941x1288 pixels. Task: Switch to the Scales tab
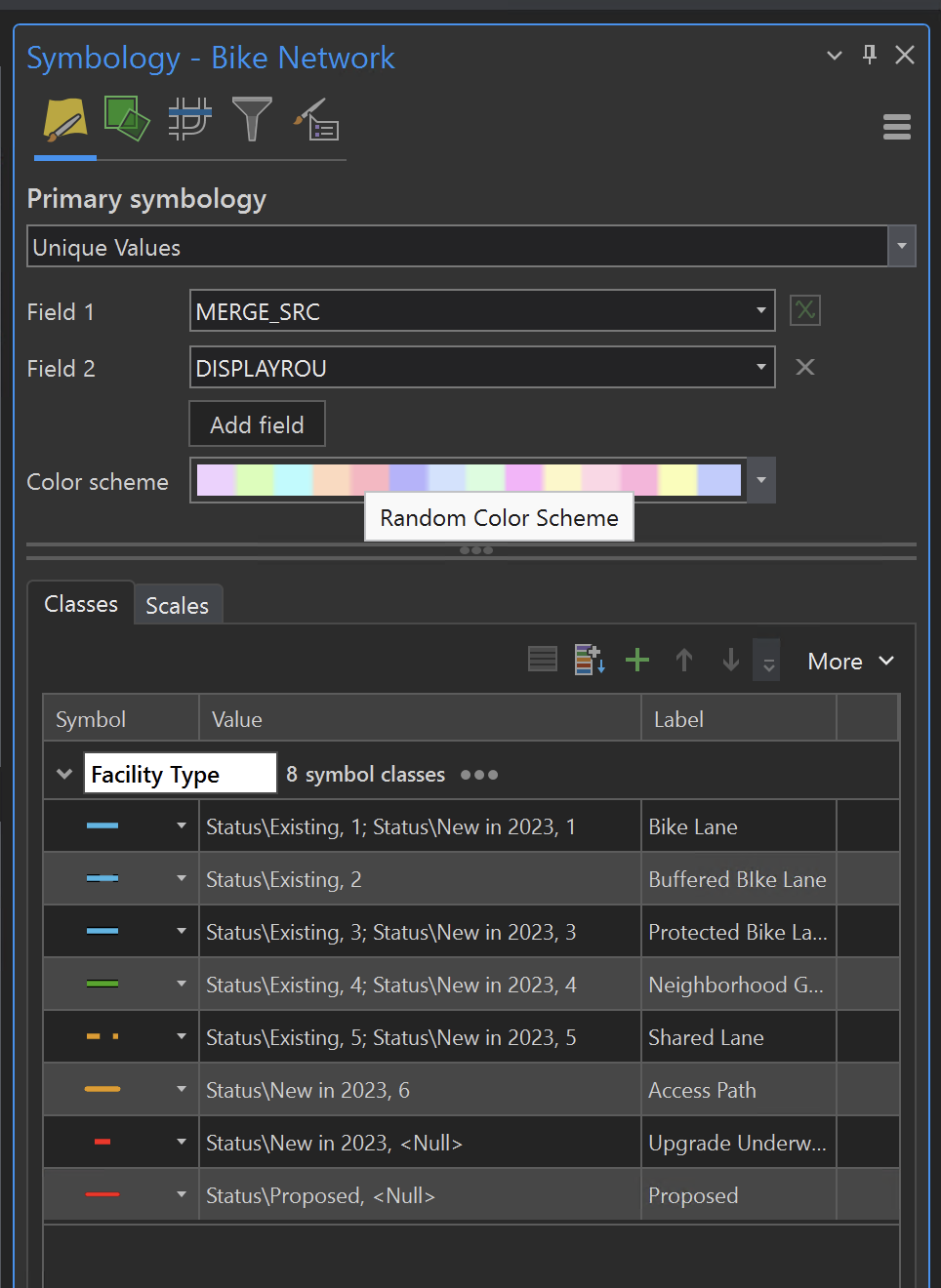178,605
